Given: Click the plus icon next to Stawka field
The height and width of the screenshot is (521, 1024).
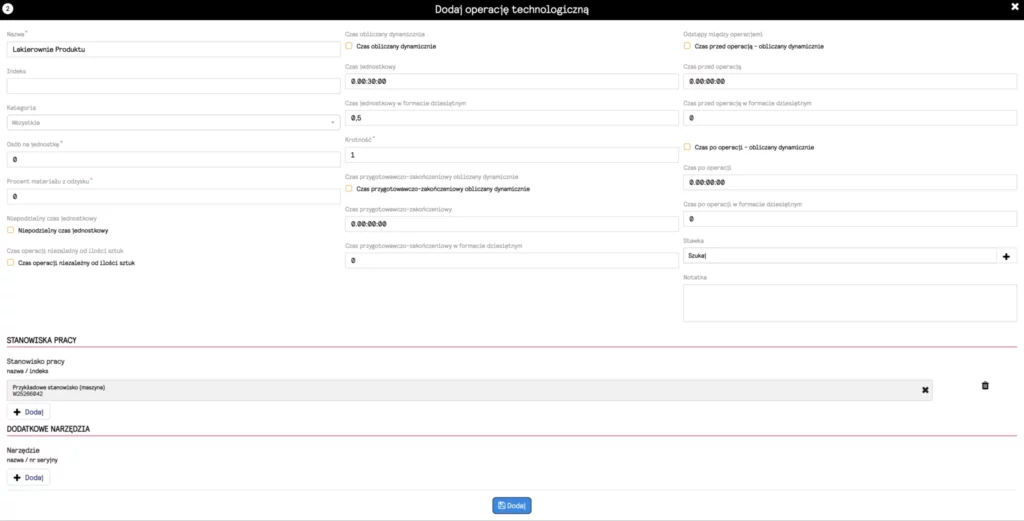Looking at the screenshot, I should coord(1006,257).
